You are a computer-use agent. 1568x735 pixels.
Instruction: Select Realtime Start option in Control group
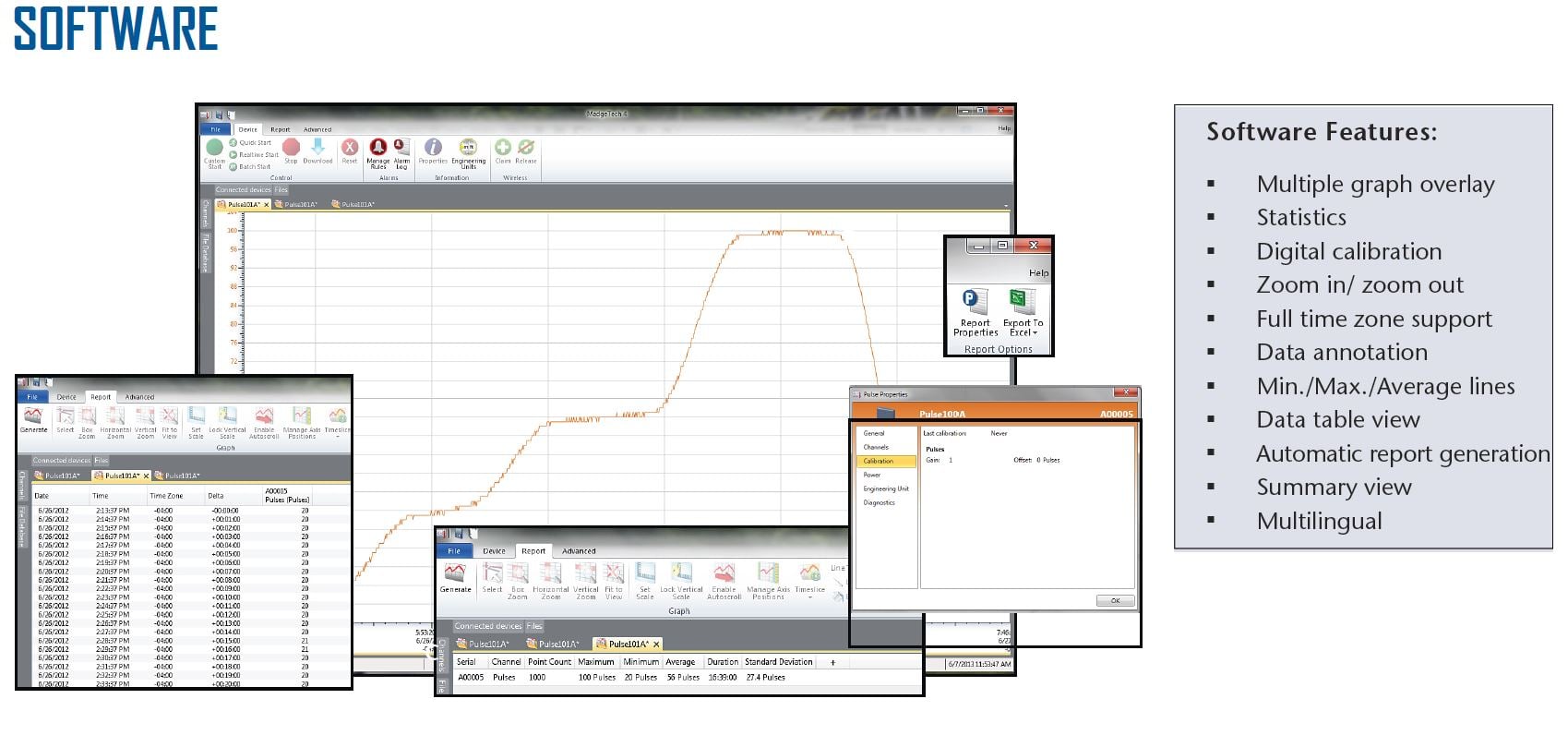[257, 155]
